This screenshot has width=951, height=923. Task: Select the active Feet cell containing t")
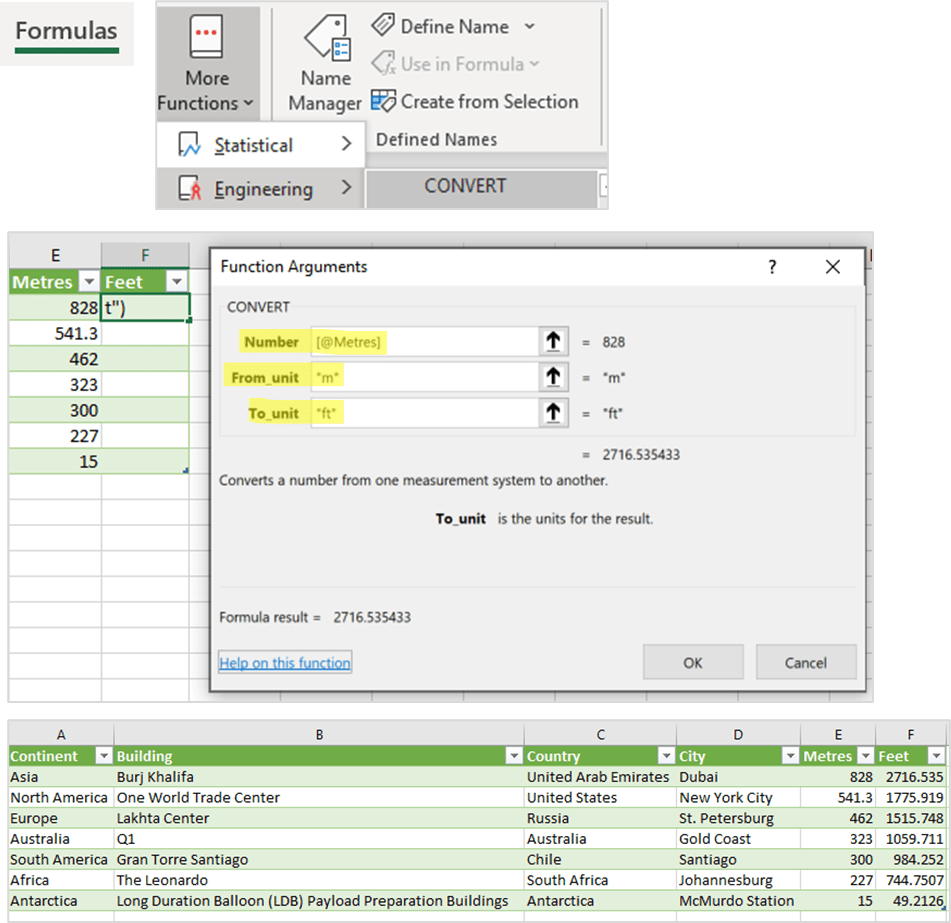tap(146, 308)
